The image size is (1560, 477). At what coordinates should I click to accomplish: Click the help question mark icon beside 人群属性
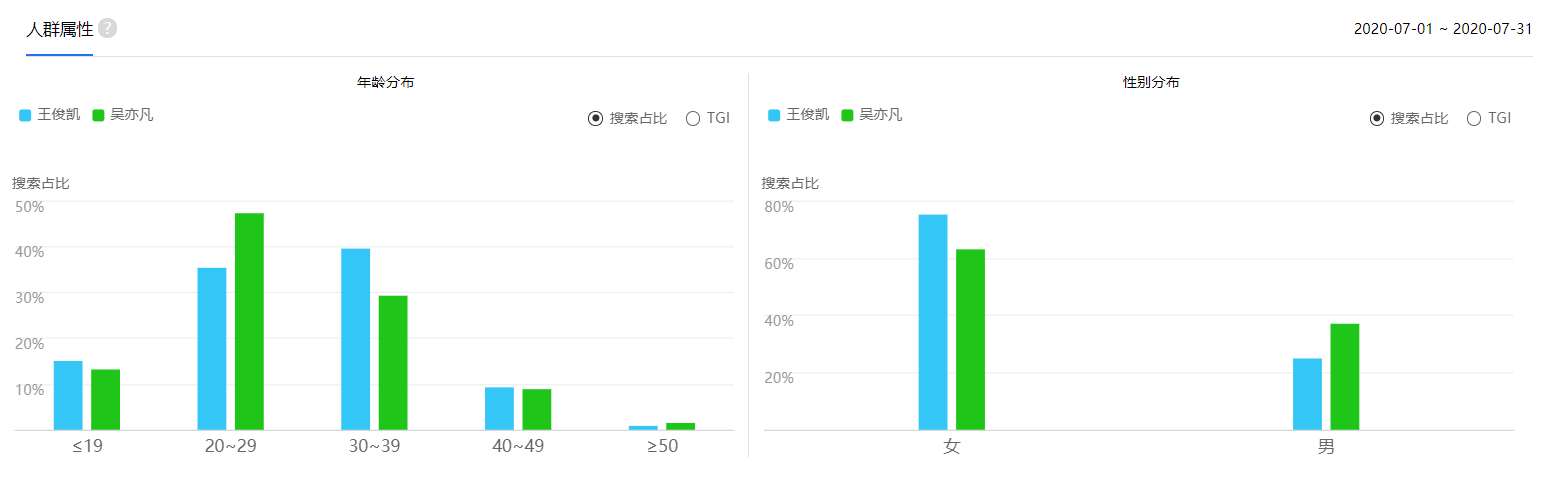click(107, 28)
